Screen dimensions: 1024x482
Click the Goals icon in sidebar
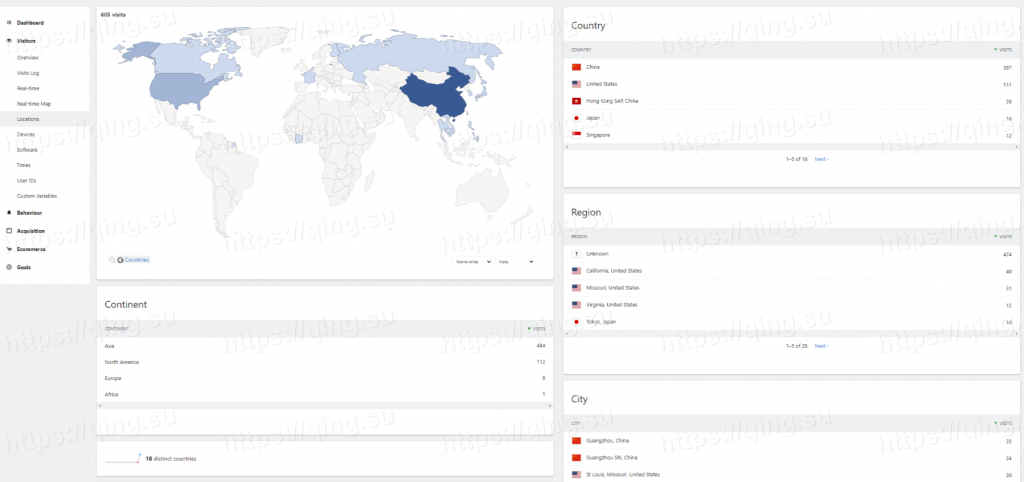click(x=9, y=267)
